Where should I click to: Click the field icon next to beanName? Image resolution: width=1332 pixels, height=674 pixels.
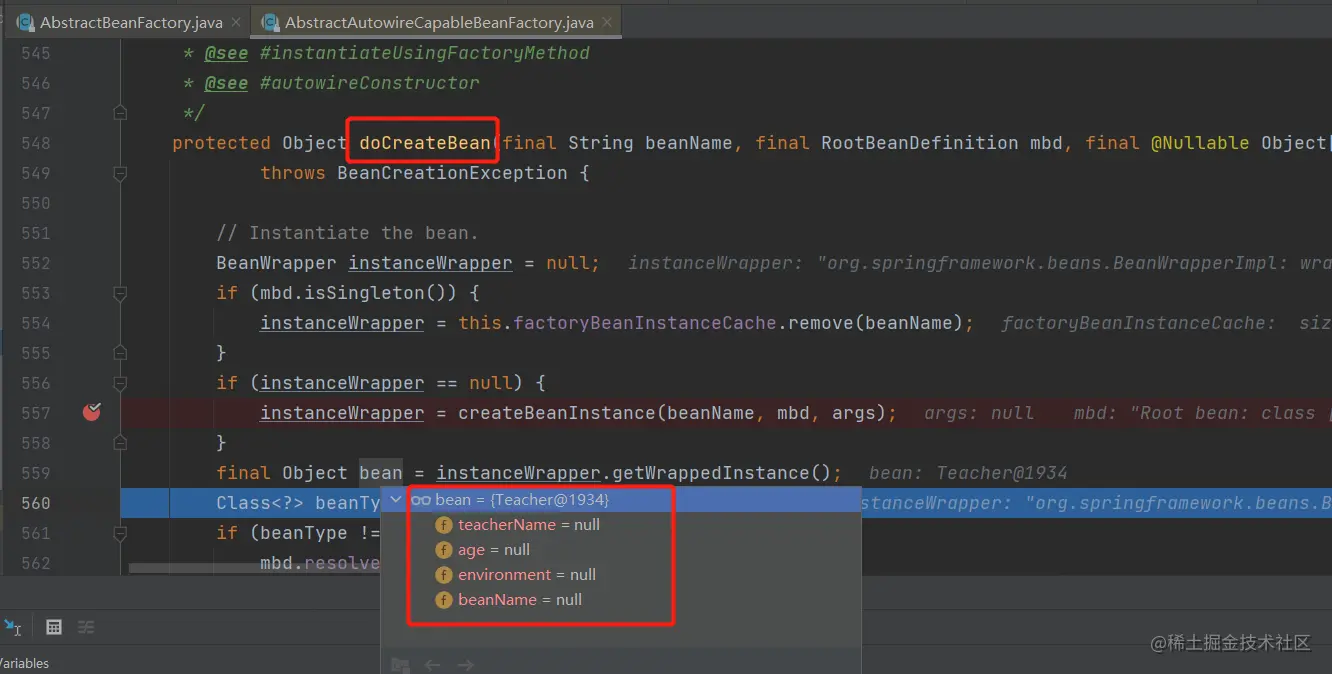(x=444, y=600)
